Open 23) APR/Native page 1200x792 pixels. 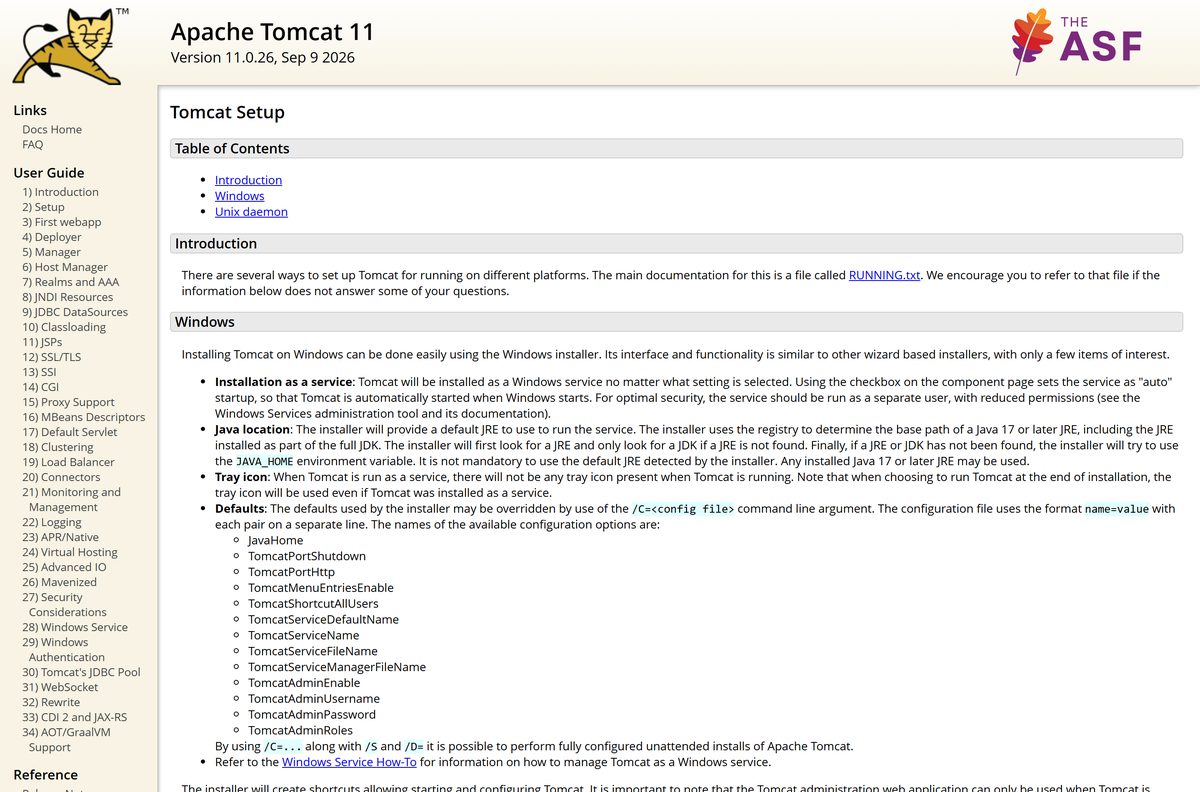[x=60, y=537]
